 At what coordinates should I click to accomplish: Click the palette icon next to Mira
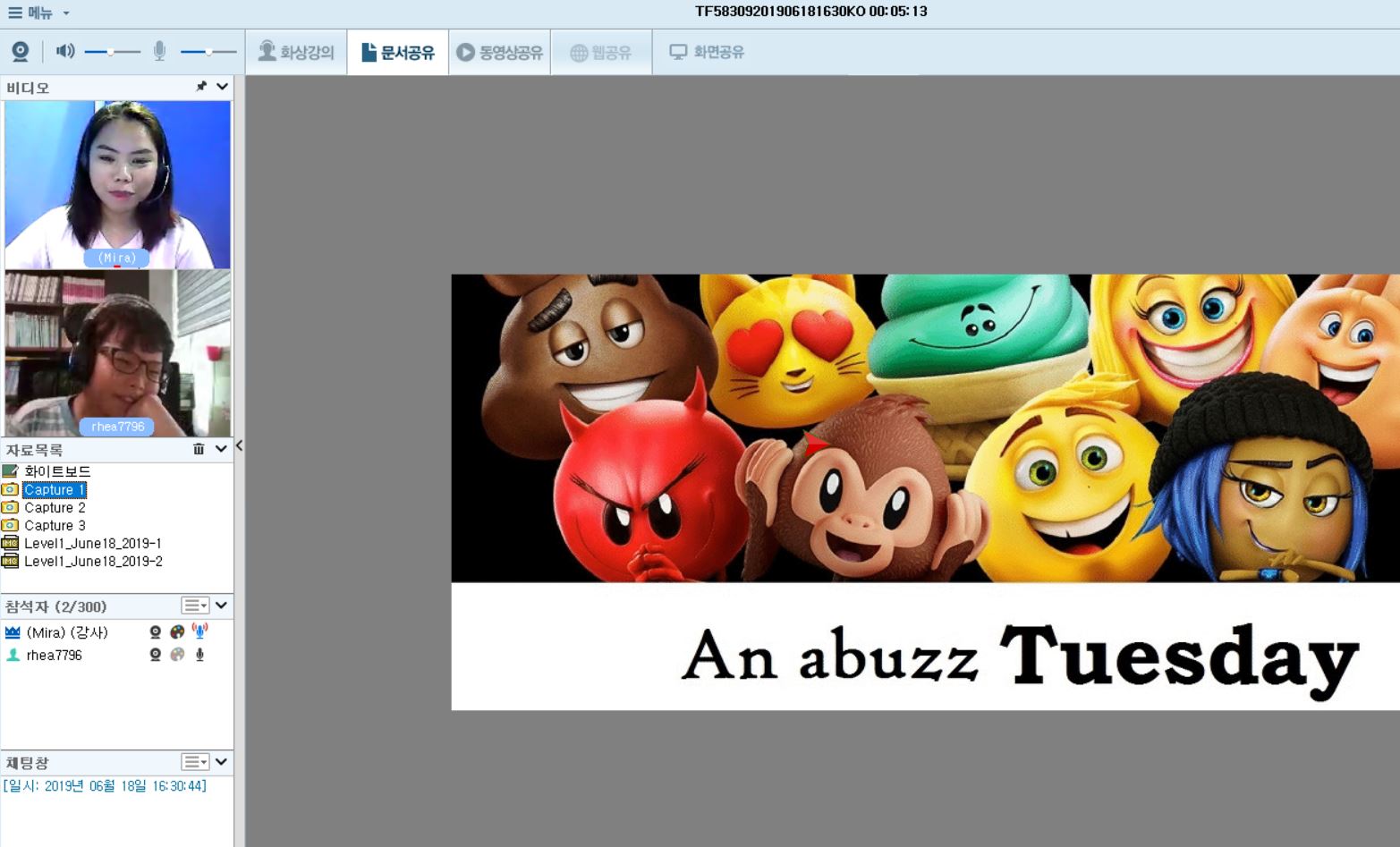177,632
